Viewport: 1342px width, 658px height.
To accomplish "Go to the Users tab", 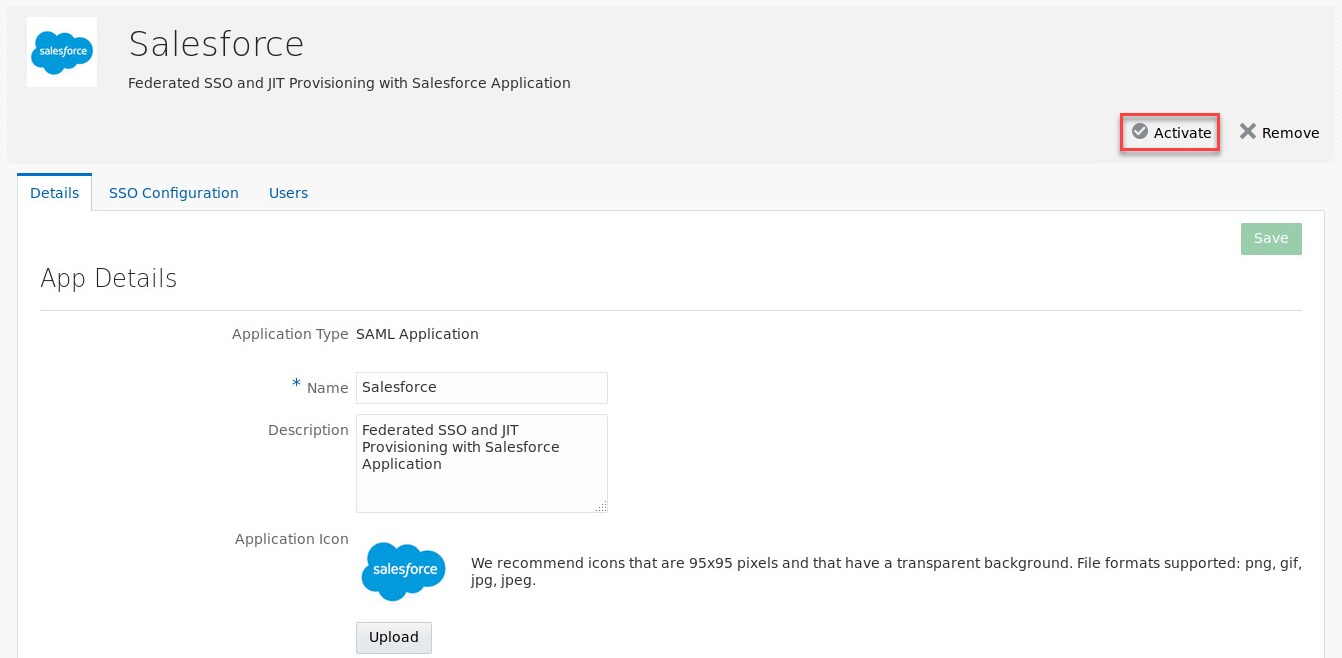I will point(288,193).
